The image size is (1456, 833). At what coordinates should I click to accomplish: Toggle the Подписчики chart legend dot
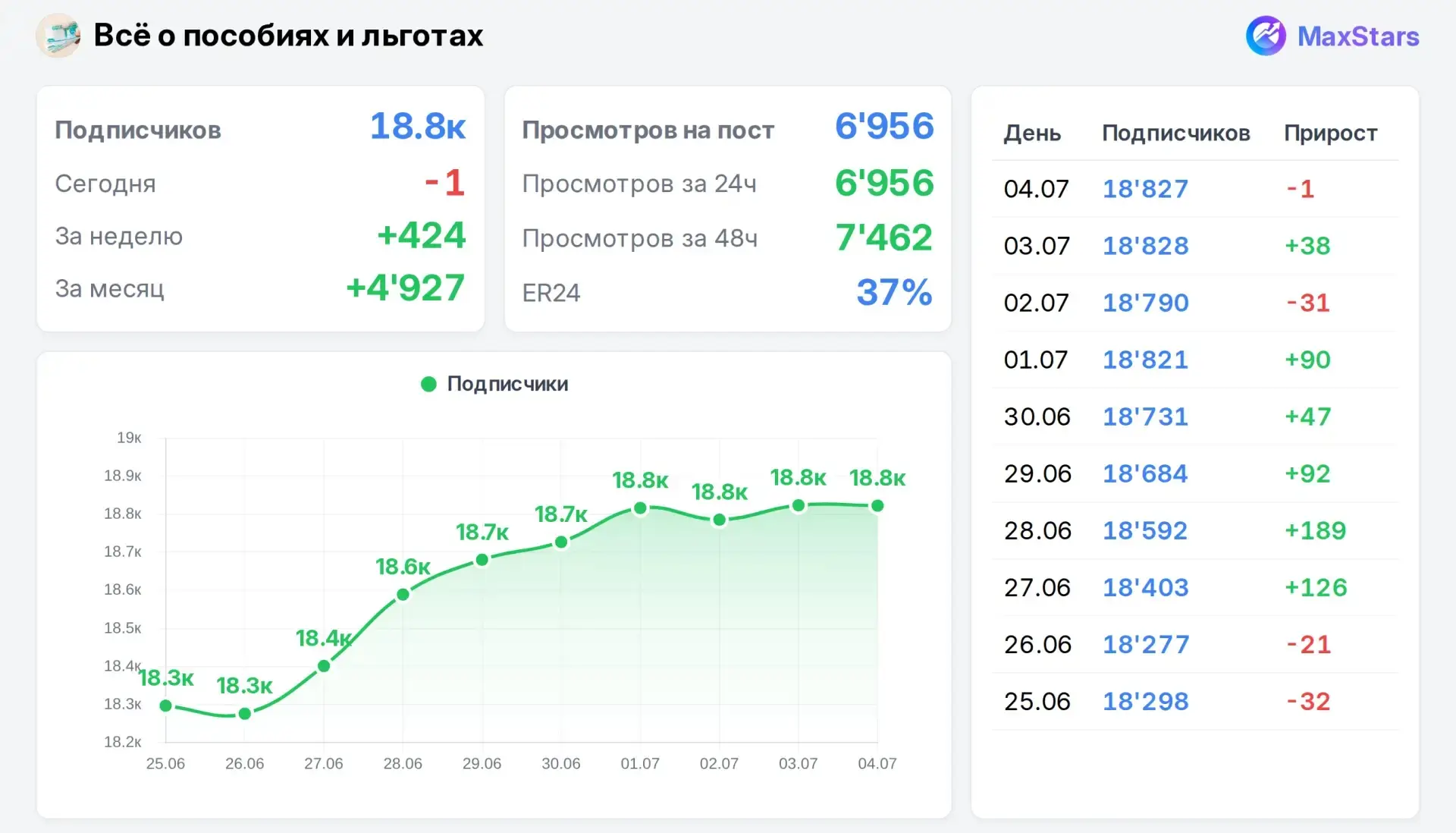(428, 384)
